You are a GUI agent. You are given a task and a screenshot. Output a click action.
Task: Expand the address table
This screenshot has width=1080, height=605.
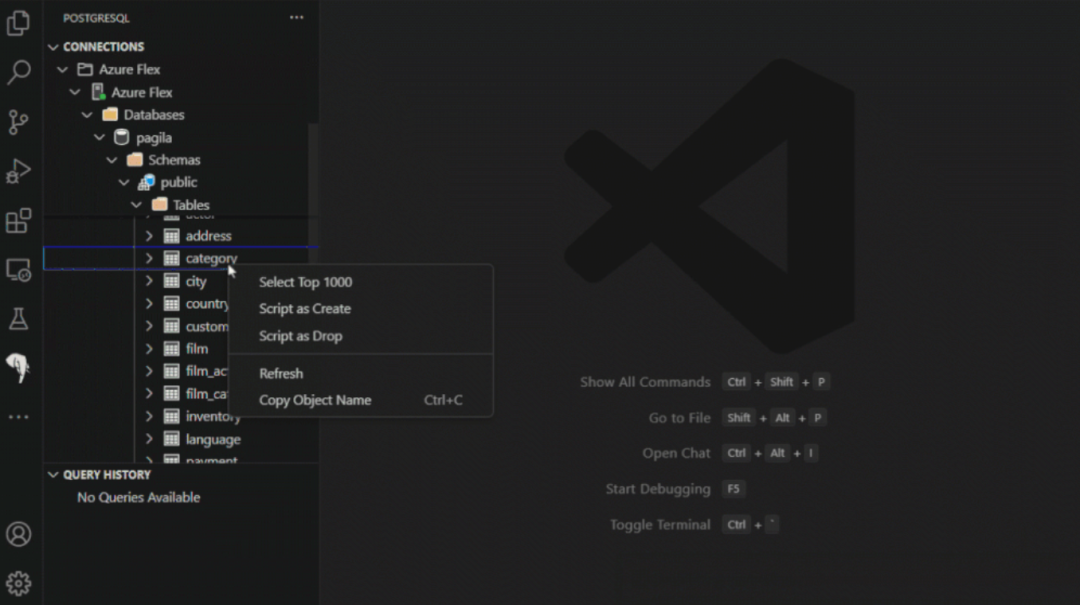click(149, 236)
